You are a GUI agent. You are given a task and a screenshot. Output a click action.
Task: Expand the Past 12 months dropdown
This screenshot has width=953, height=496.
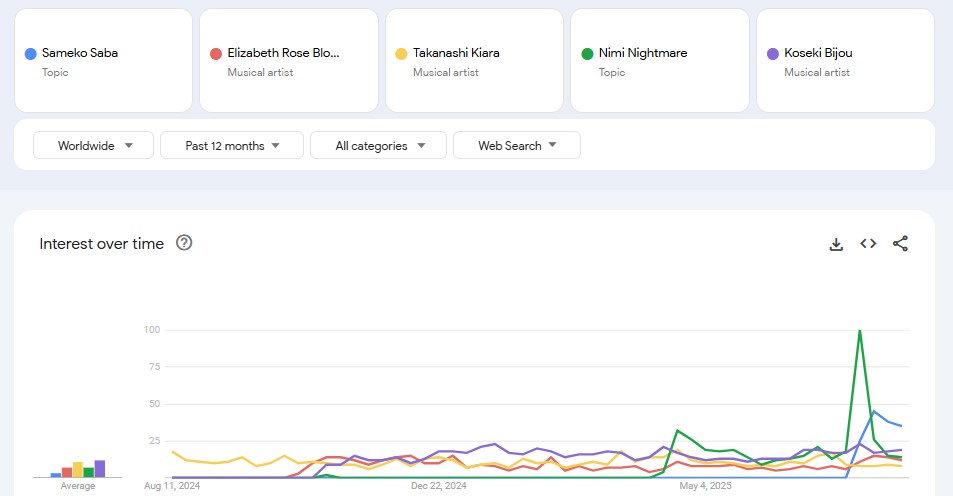tap(232, 145)
